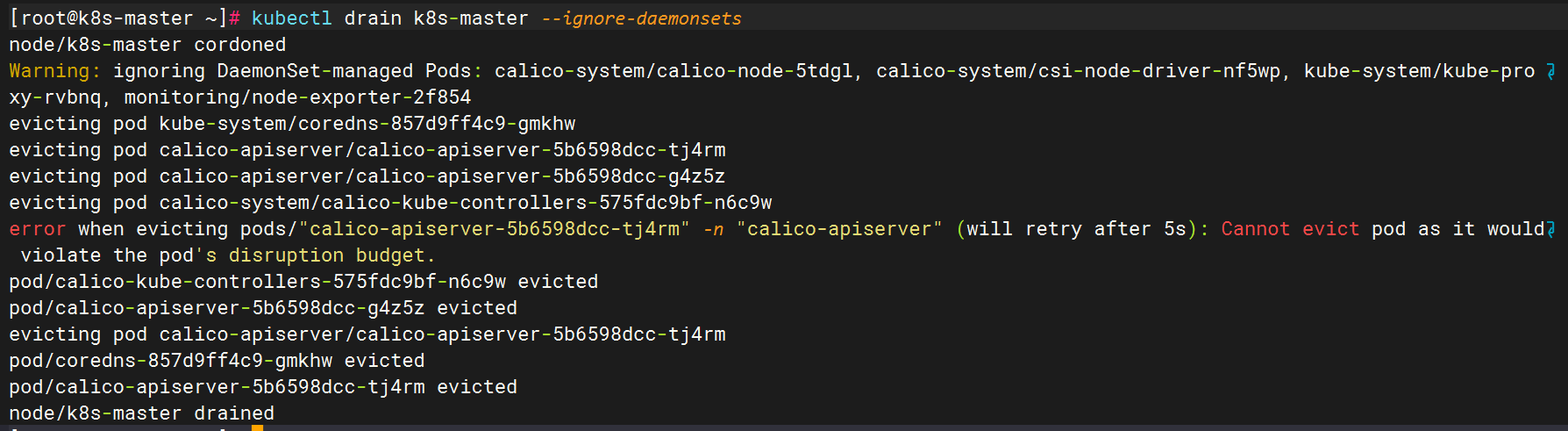The height and width of the screenshot is (431, 1568).
Task: Click "monitoring/node-exporter-2f854" text
Action: pos(297,97)
